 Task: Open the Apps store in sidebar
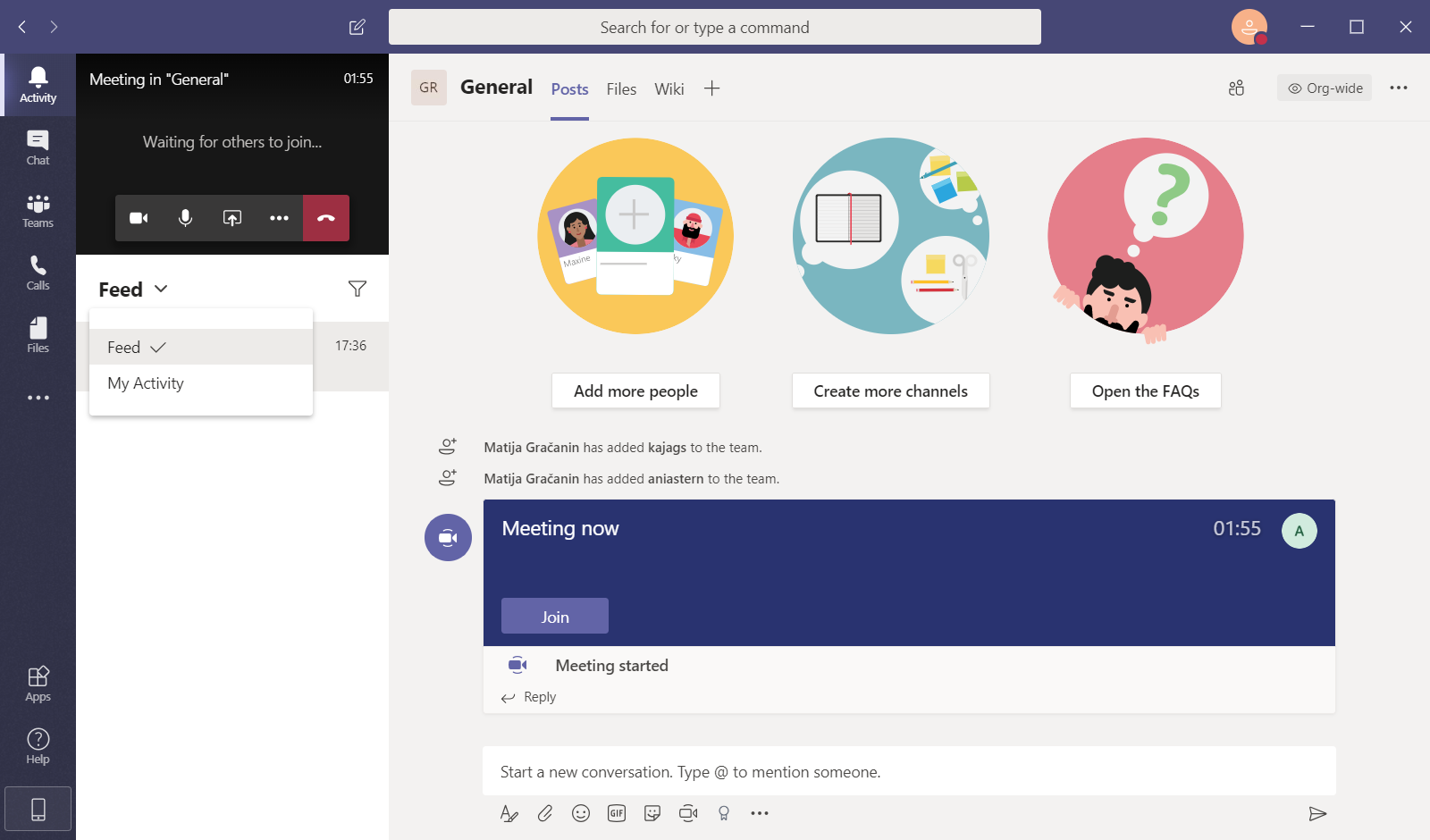tap(38, 684)
